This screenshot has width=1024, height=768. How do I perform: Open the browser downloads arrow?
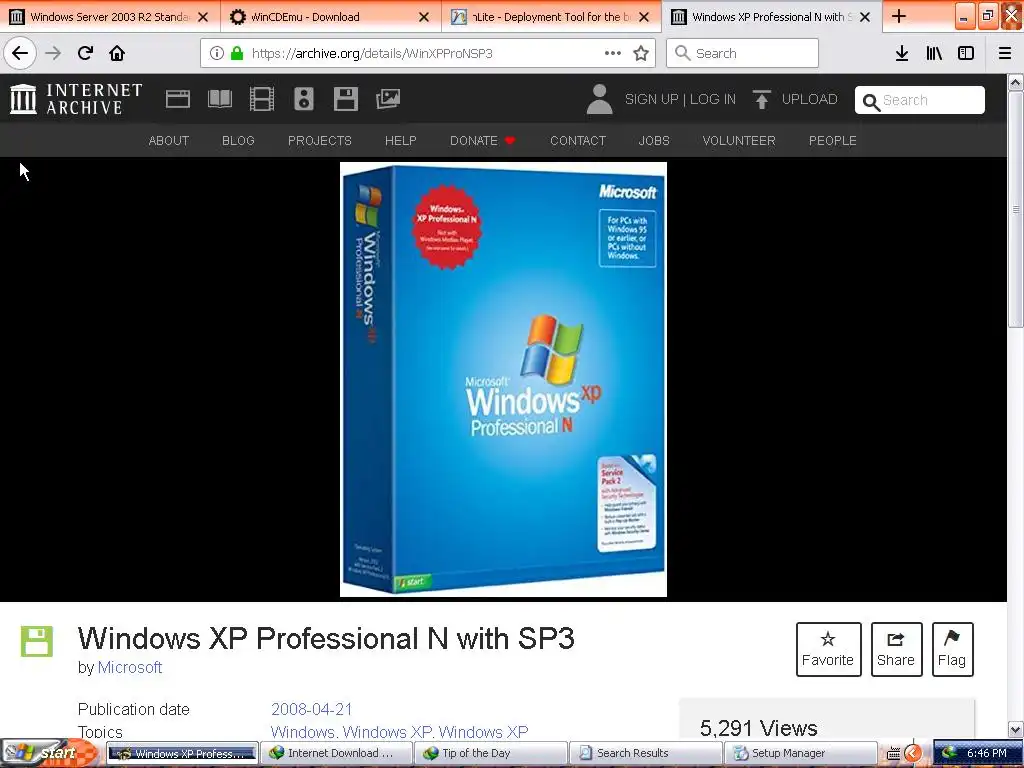902,53
